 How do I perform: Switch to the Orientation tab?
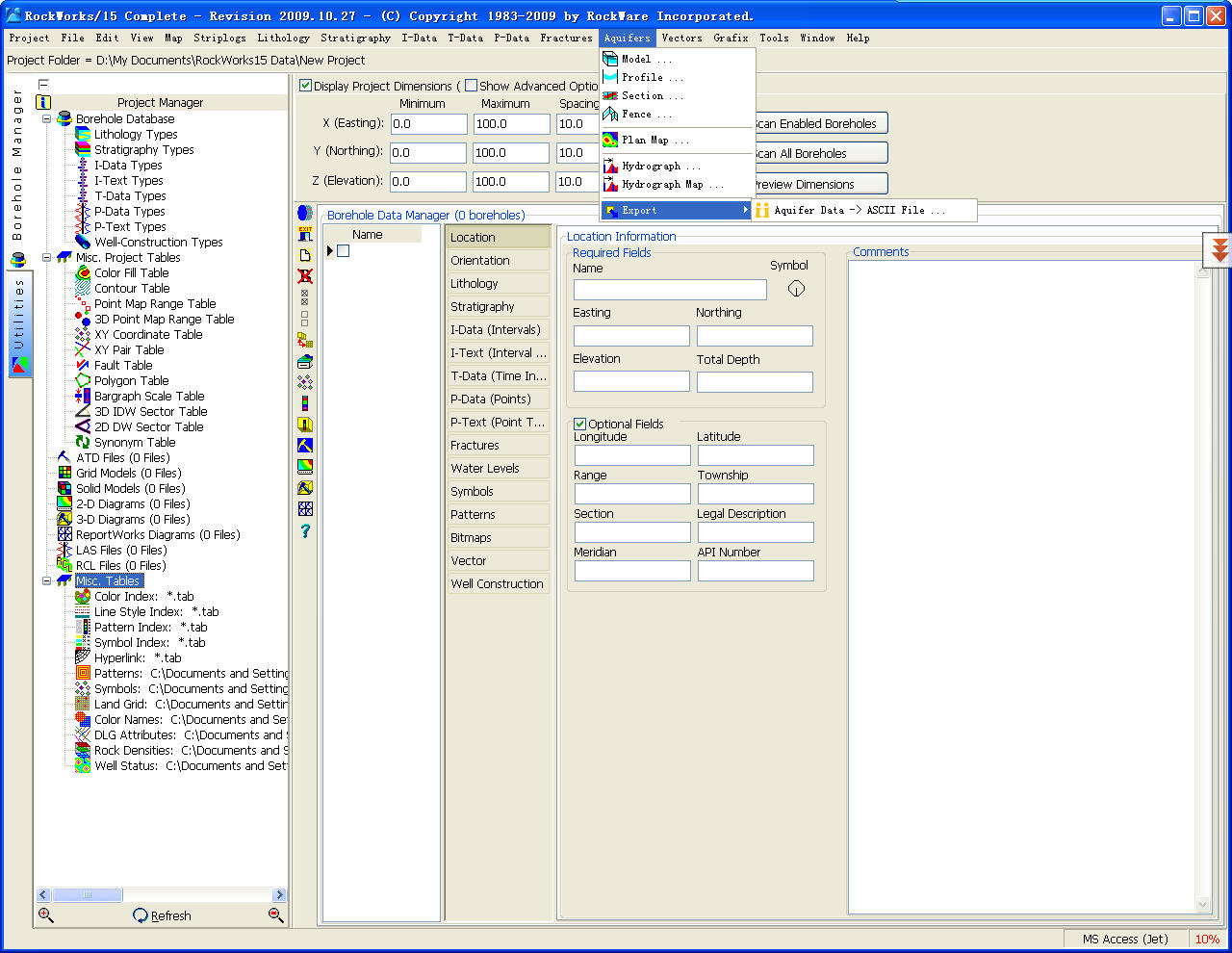(498, 260)
